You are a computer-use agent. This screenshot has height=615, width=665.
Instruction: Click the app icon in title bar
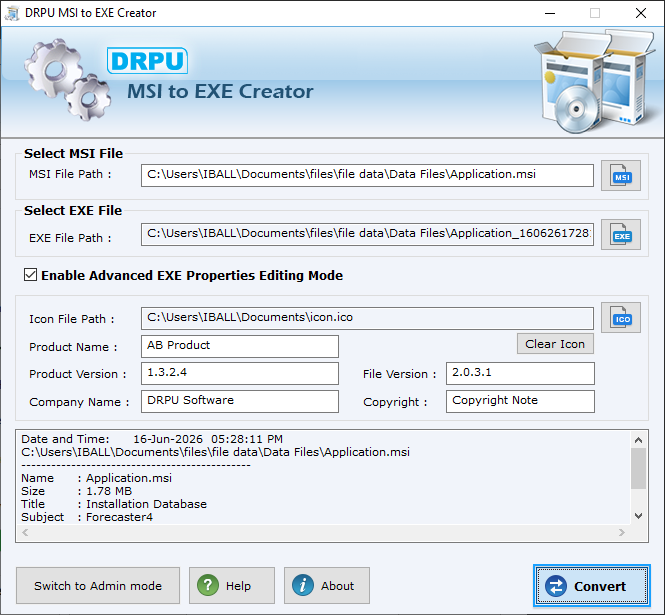pyautogui.click(x=12, y=13)
